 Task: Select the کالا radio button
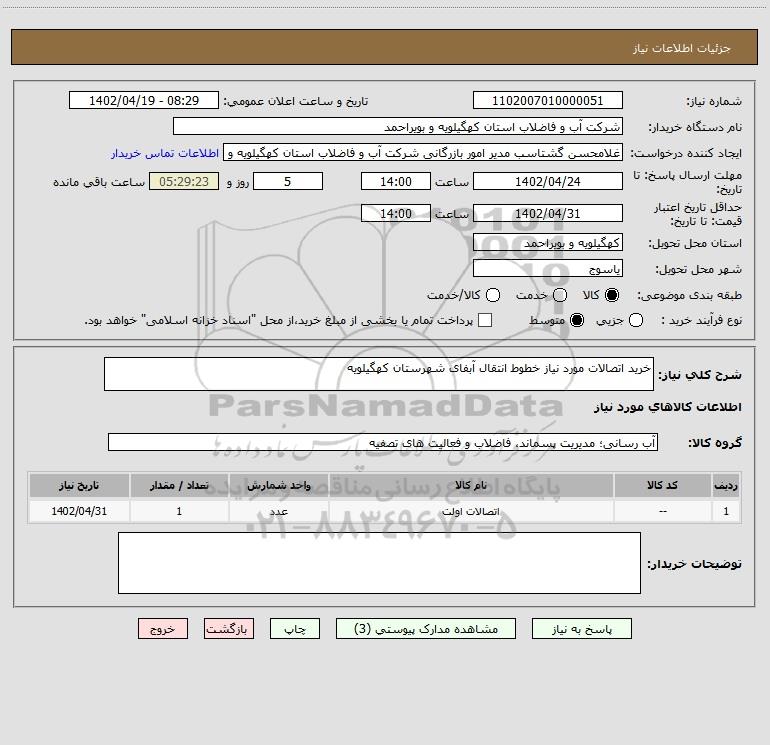tap(612, 295)
